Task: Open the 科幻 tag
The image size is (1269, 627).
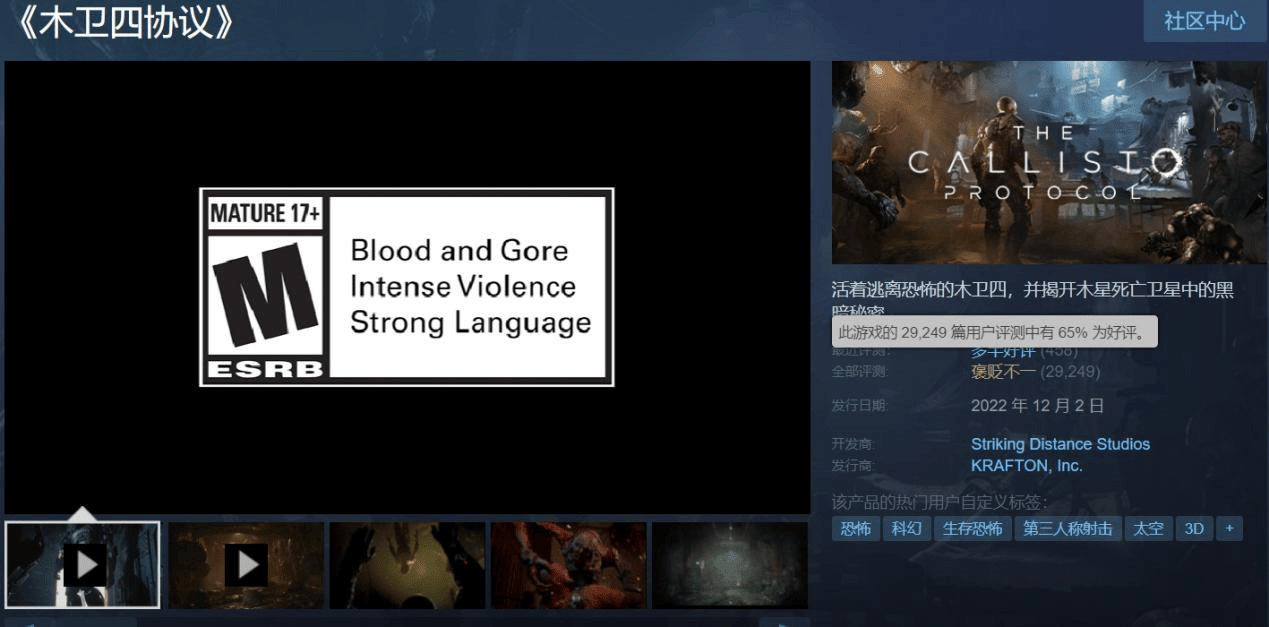Action: tap(907, 529)
